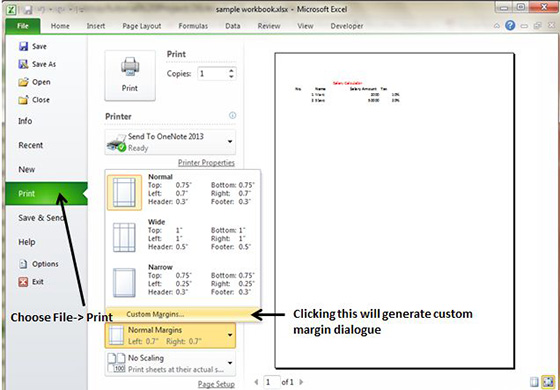The width and height of the screenshot is (560, 390).
Task: Open the New section
Action: point(27,170)
